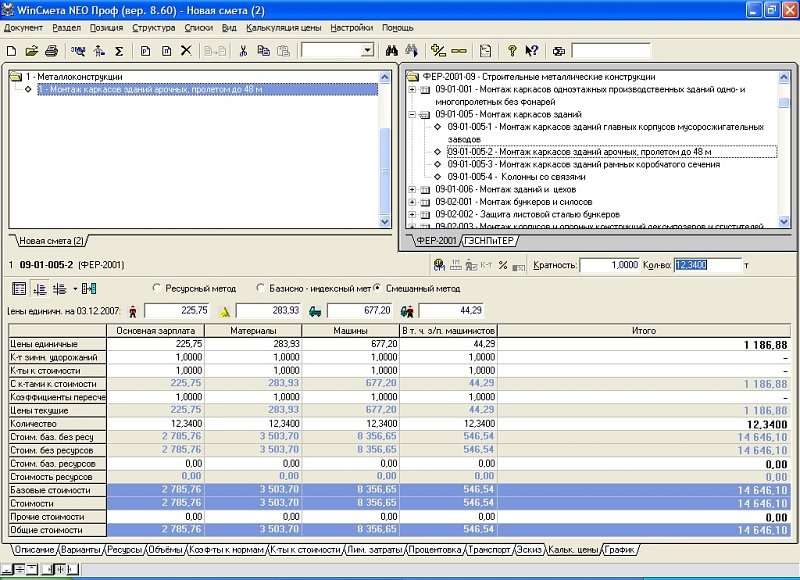
Task: Click the document icon with letter P
Action: click(146, 51)
